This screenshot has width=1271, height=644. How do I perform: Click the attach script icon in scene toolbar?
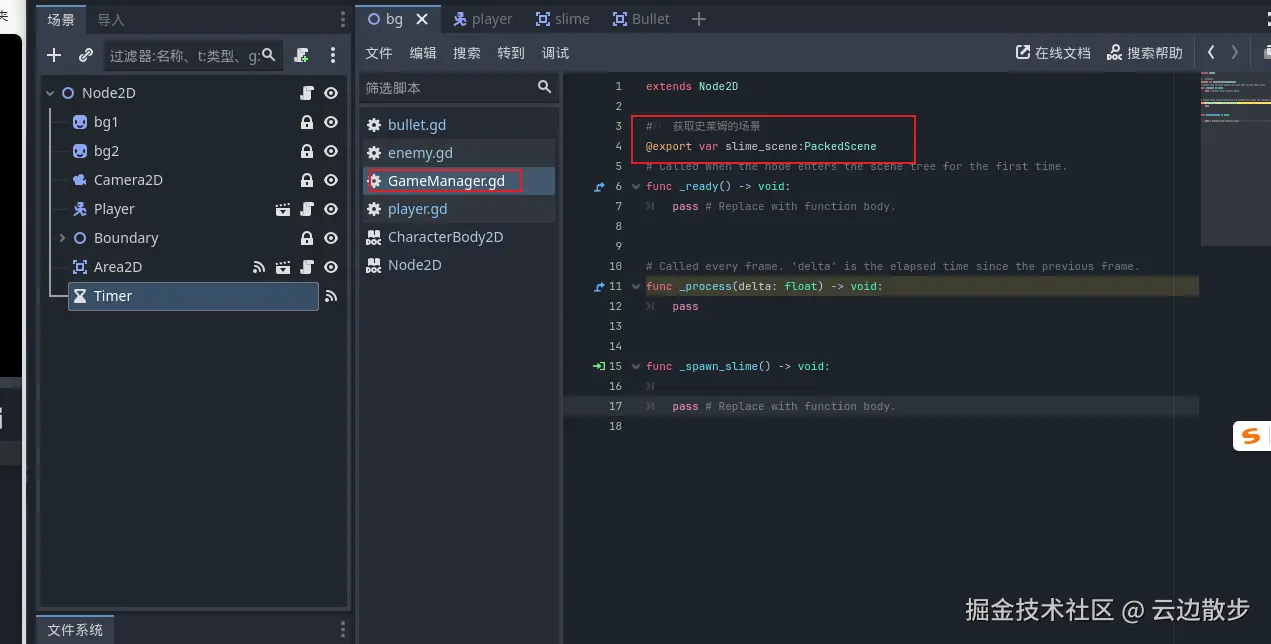coord(301,56)
